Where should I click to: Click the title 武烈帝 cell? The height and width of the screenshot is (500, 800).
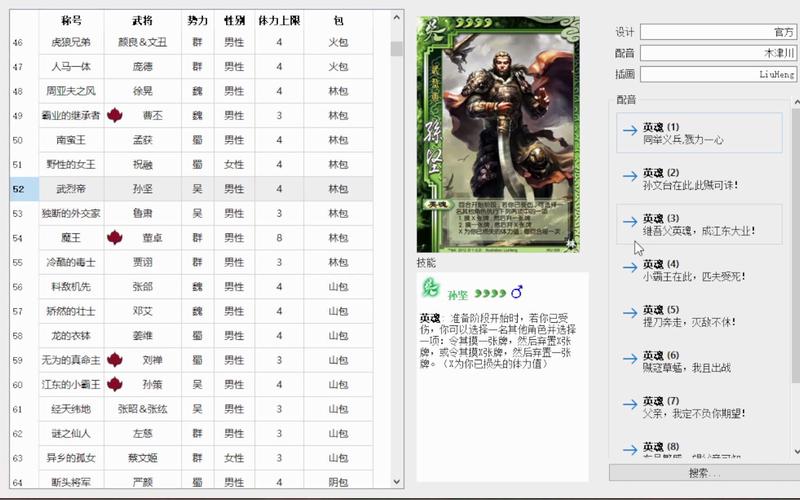point(71,189)
